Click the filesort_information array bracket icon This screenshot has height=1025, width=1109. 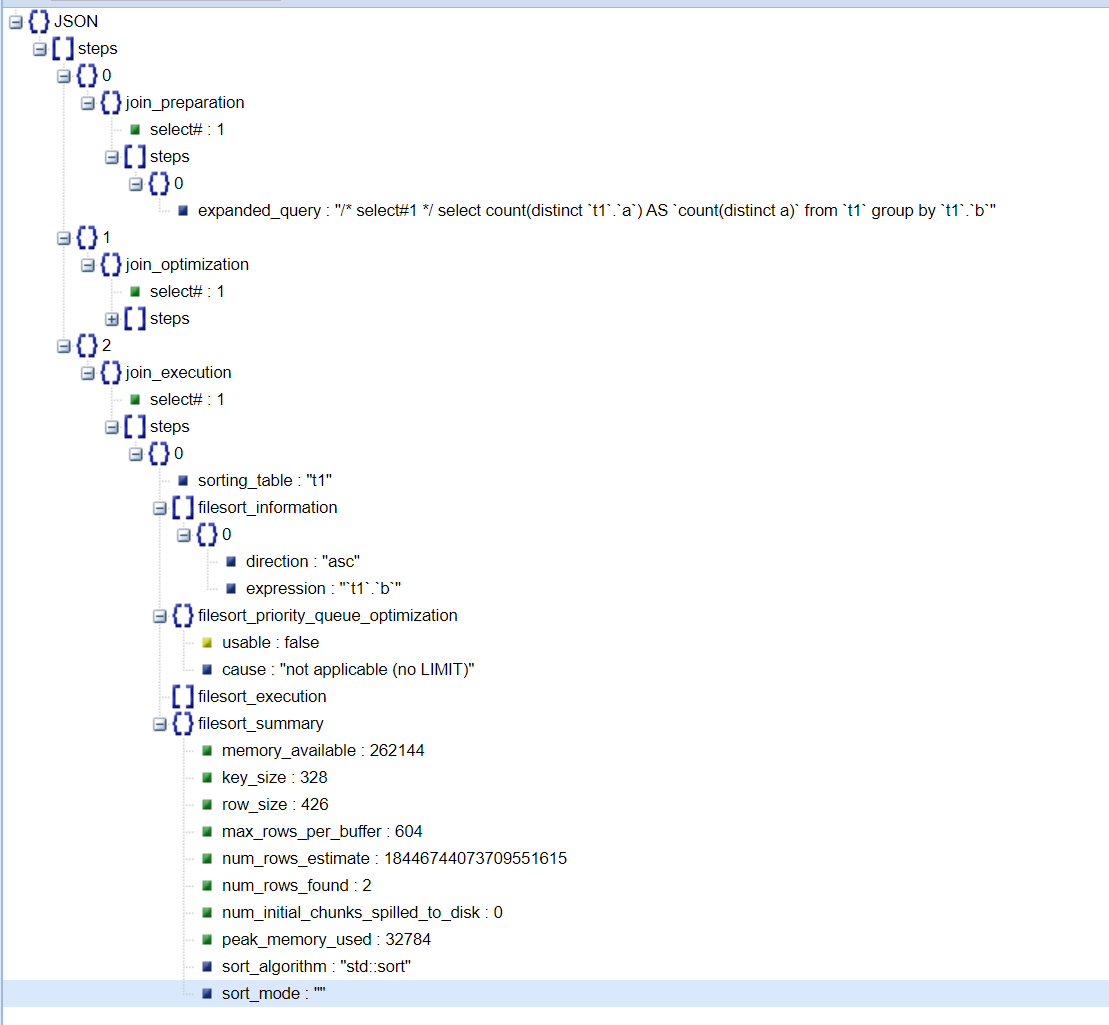coord(183,507)
